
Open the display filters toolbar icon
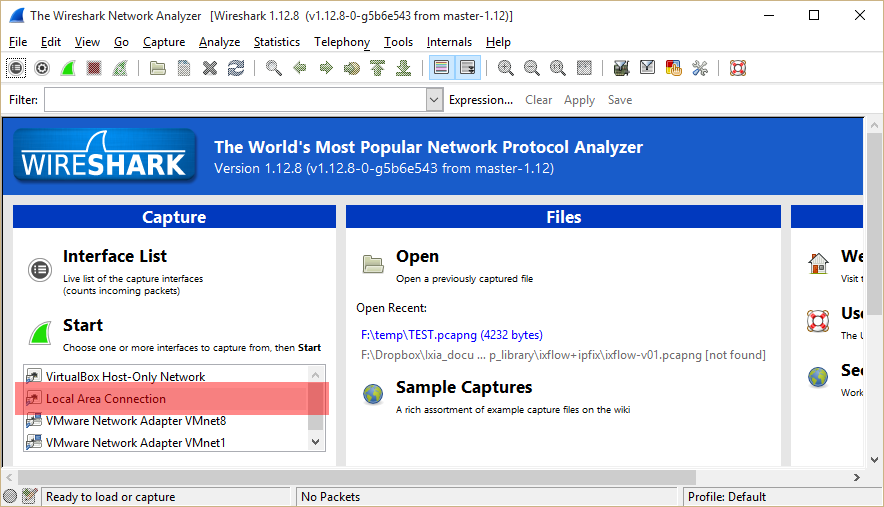pyautogui.click(x=647, y=68)
